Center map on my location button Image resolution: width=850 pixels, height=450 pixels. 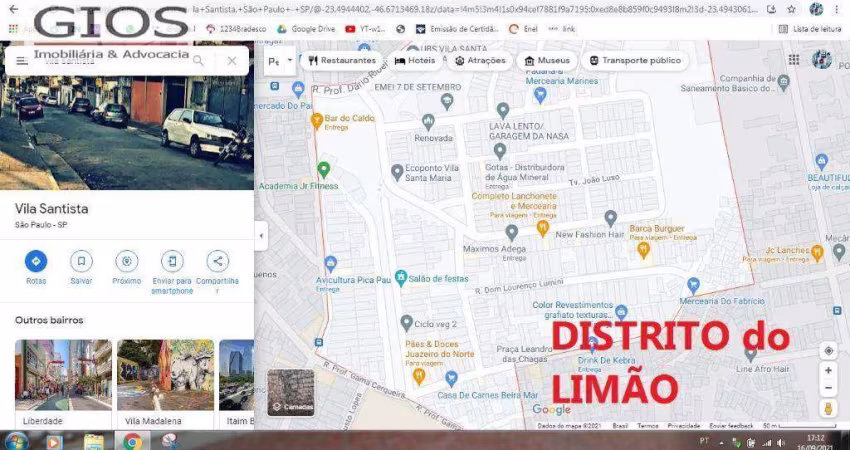coord(828,351)
